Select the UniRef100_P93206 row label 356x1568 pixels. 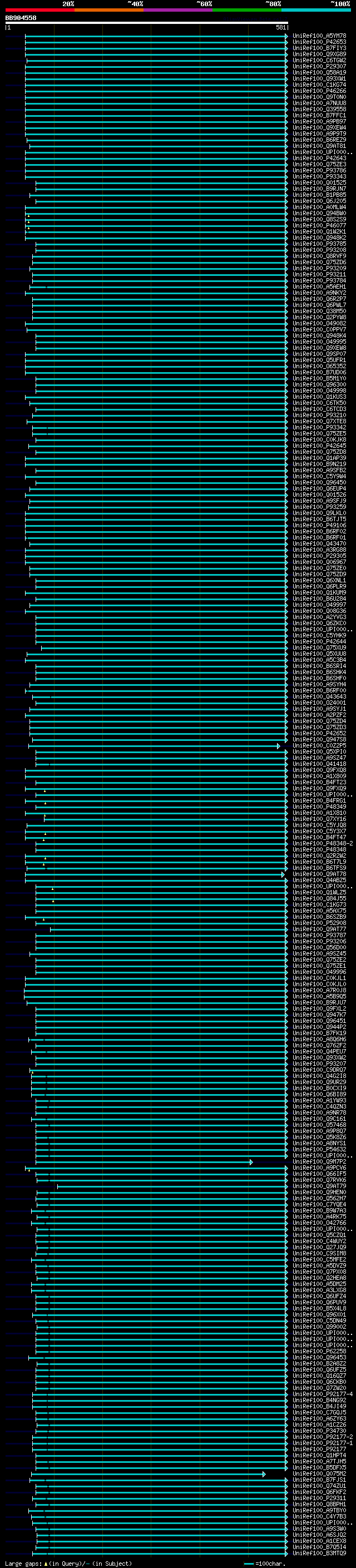[319, 941]
